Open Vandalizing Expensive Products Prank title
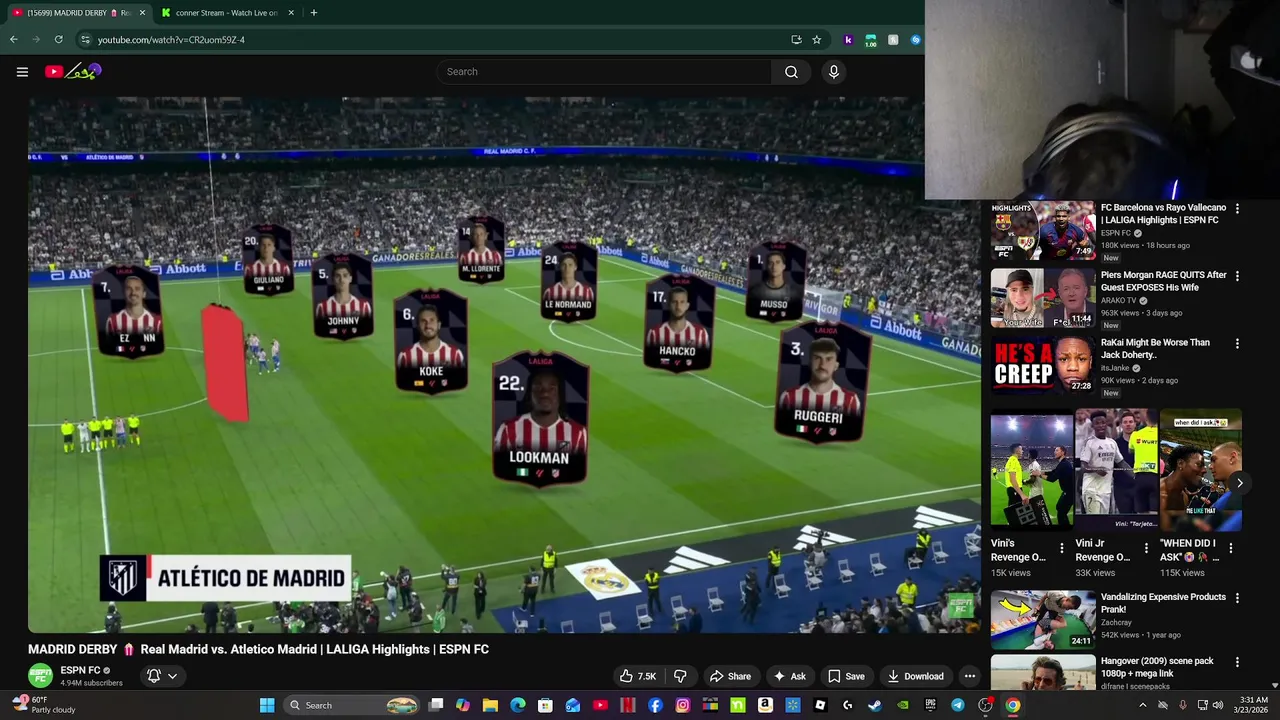1280x720 pixels. [1163, 603]
